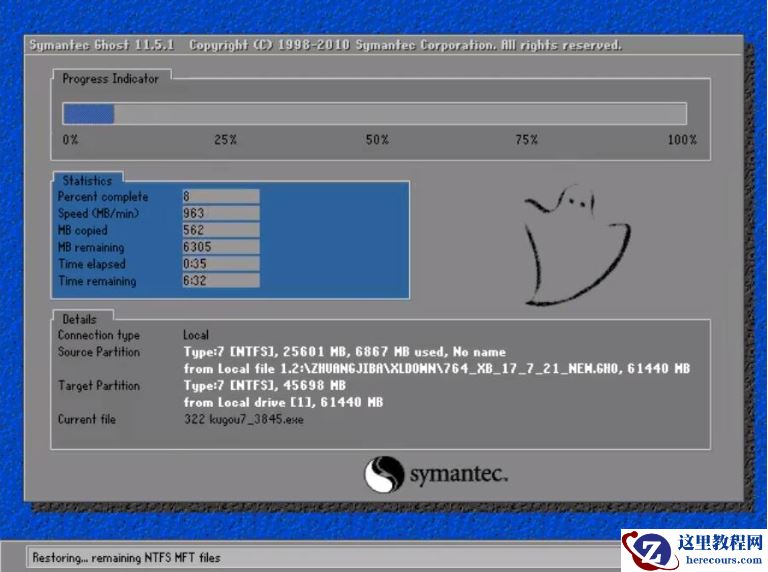Click the Connection type label
768x572 pixels.
99,335
